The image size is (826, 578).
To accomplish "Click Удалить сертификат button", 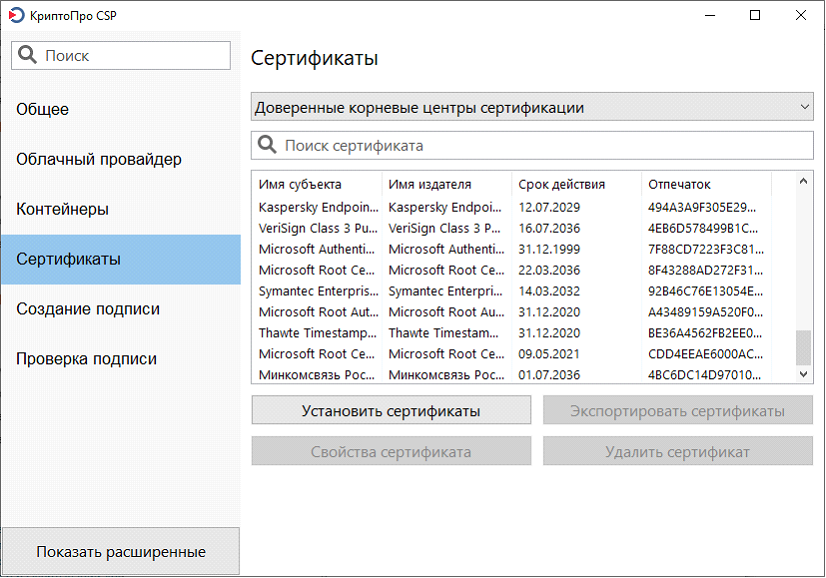I will click(677, 451).
